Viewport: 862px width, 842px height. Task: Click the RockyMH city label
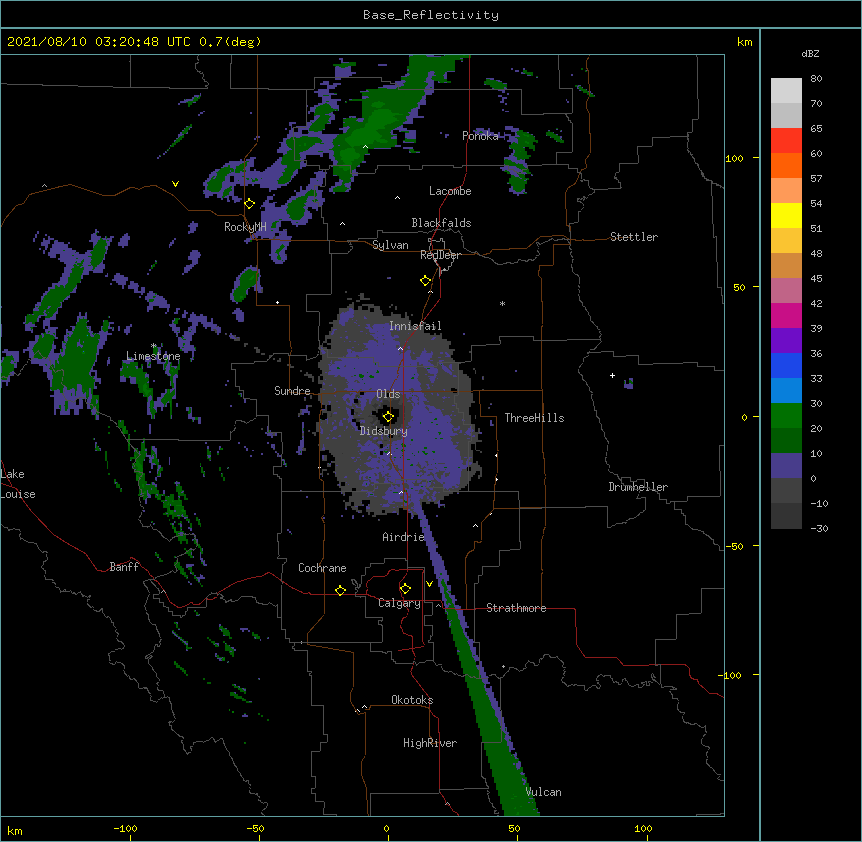pos(245,227)
